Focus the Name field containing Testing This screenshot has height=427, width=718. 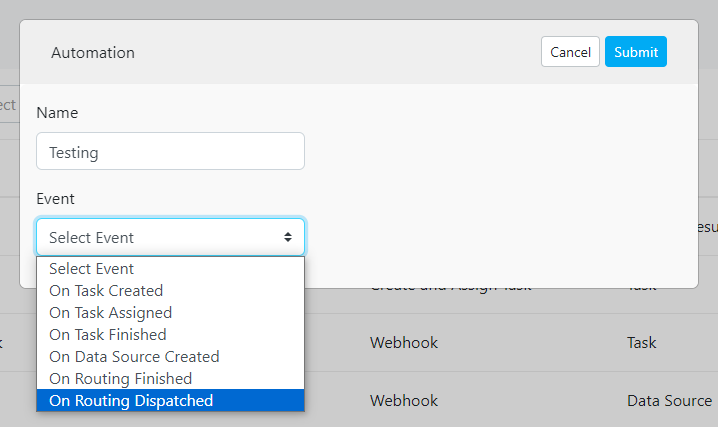[170, 152]
